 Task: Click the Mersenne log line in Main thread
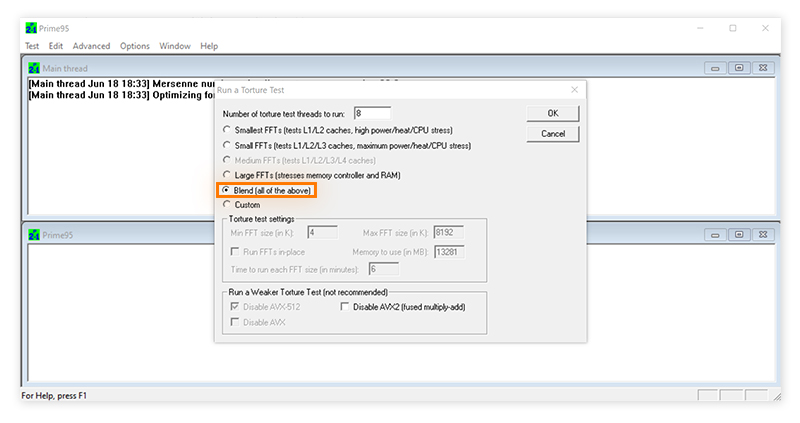pos(121,84)
